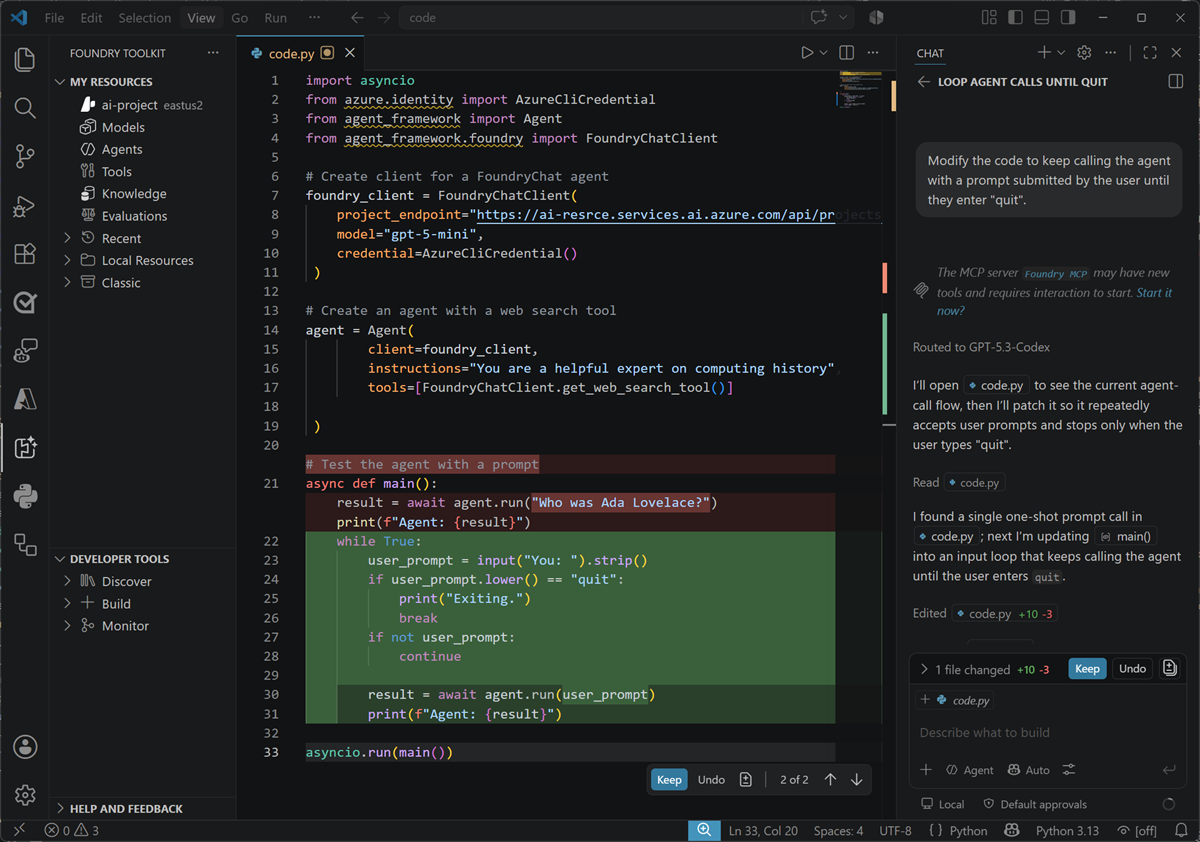
Task: Toggle the secondary side bar visibility
Action: coord(1067,18)
